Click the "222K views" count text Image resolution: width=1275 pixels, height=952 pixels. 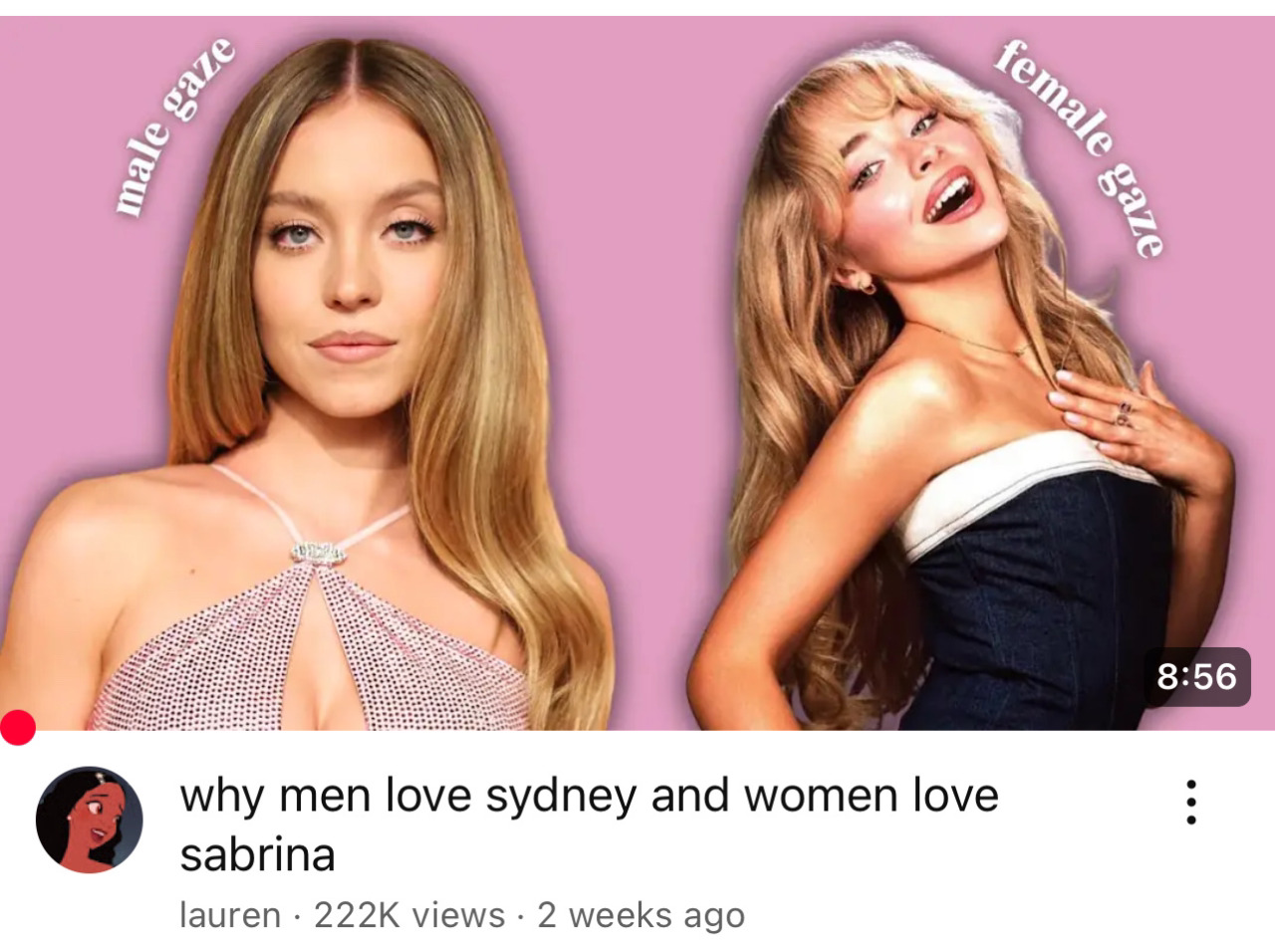pyautogui.click(x=409, y=914)
